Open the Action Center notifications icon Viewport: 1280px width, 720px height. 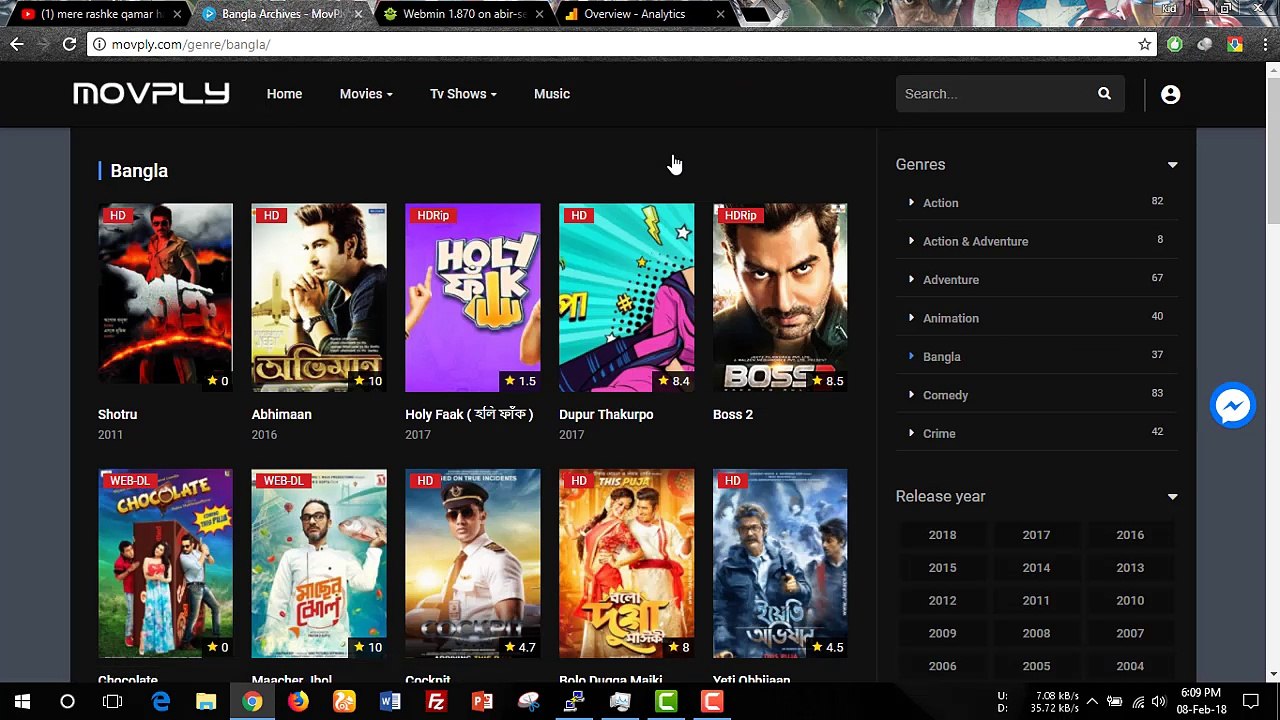[1251, 701]
